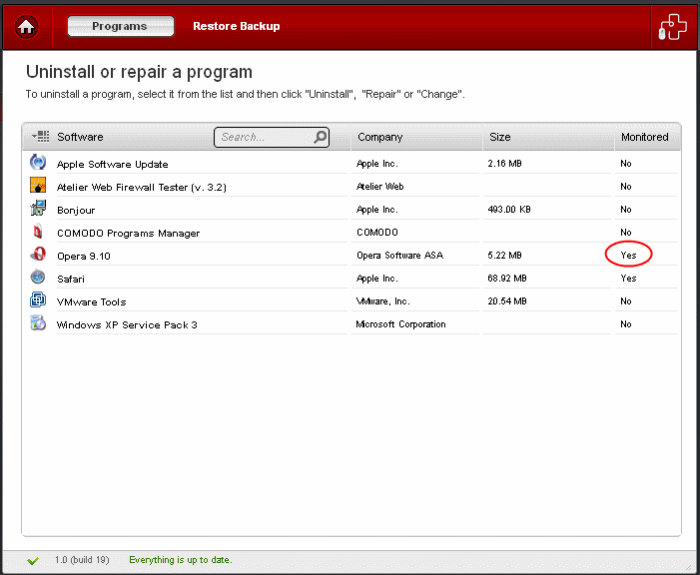Select Atelier Web Firewall Tester (v. 3.2)
The height and width of the screenshot is (575, 700).
[x=142, y=188]
